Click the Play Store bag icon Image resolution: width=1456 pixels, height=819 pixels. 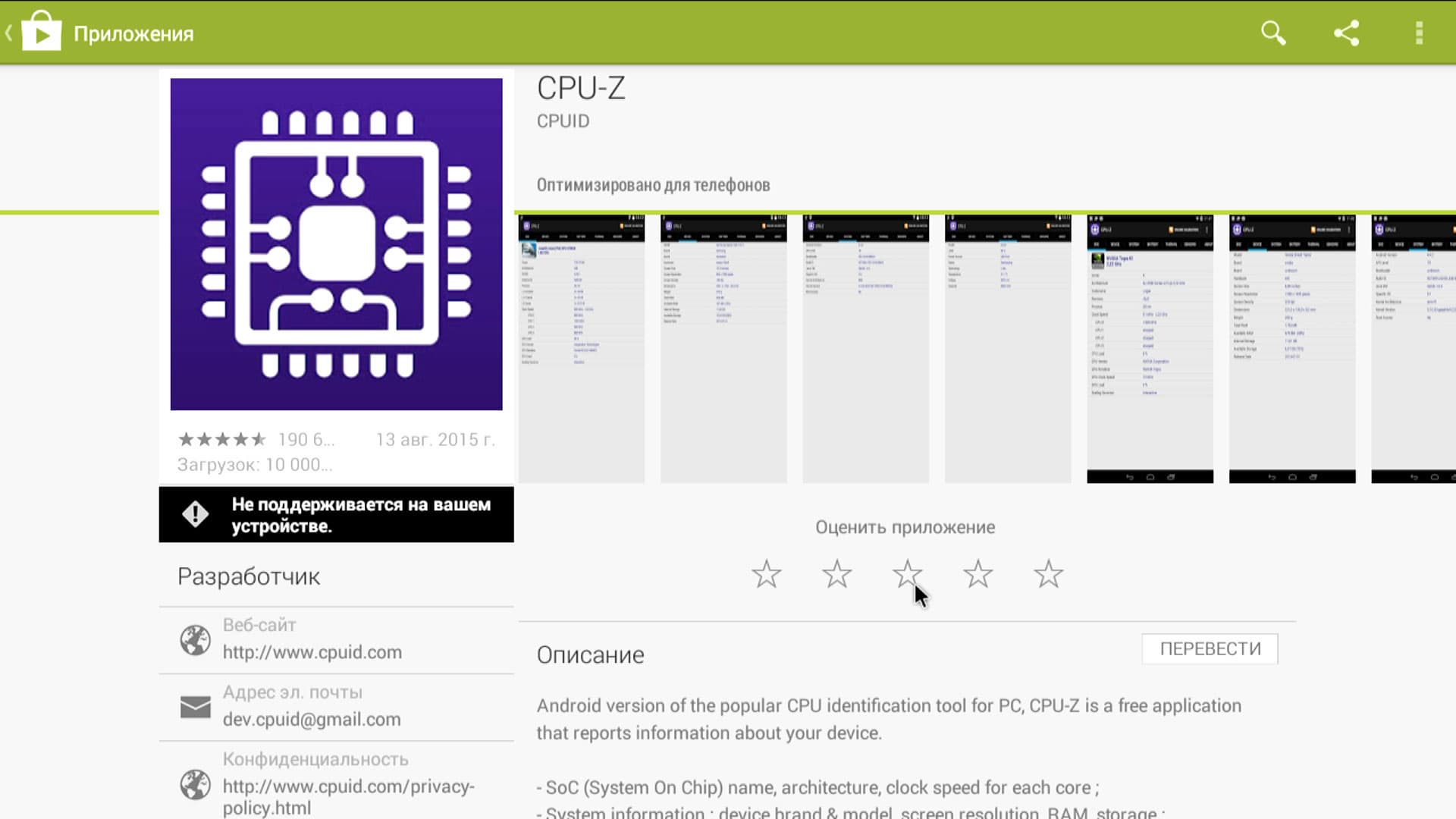point(41,33)
